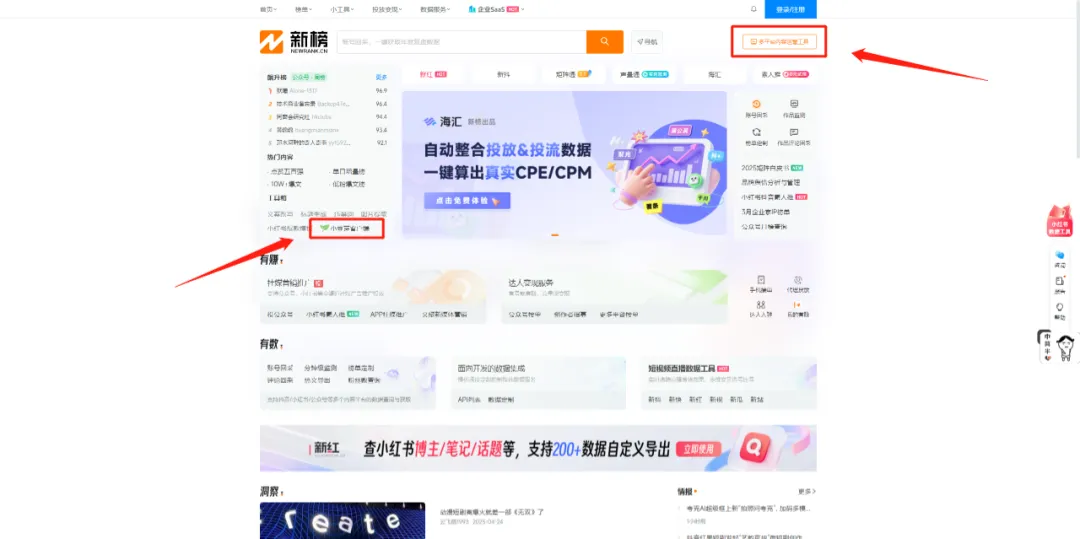Open the 分钟级监测 link
The image size is (1080, 539).
point(318,368)
